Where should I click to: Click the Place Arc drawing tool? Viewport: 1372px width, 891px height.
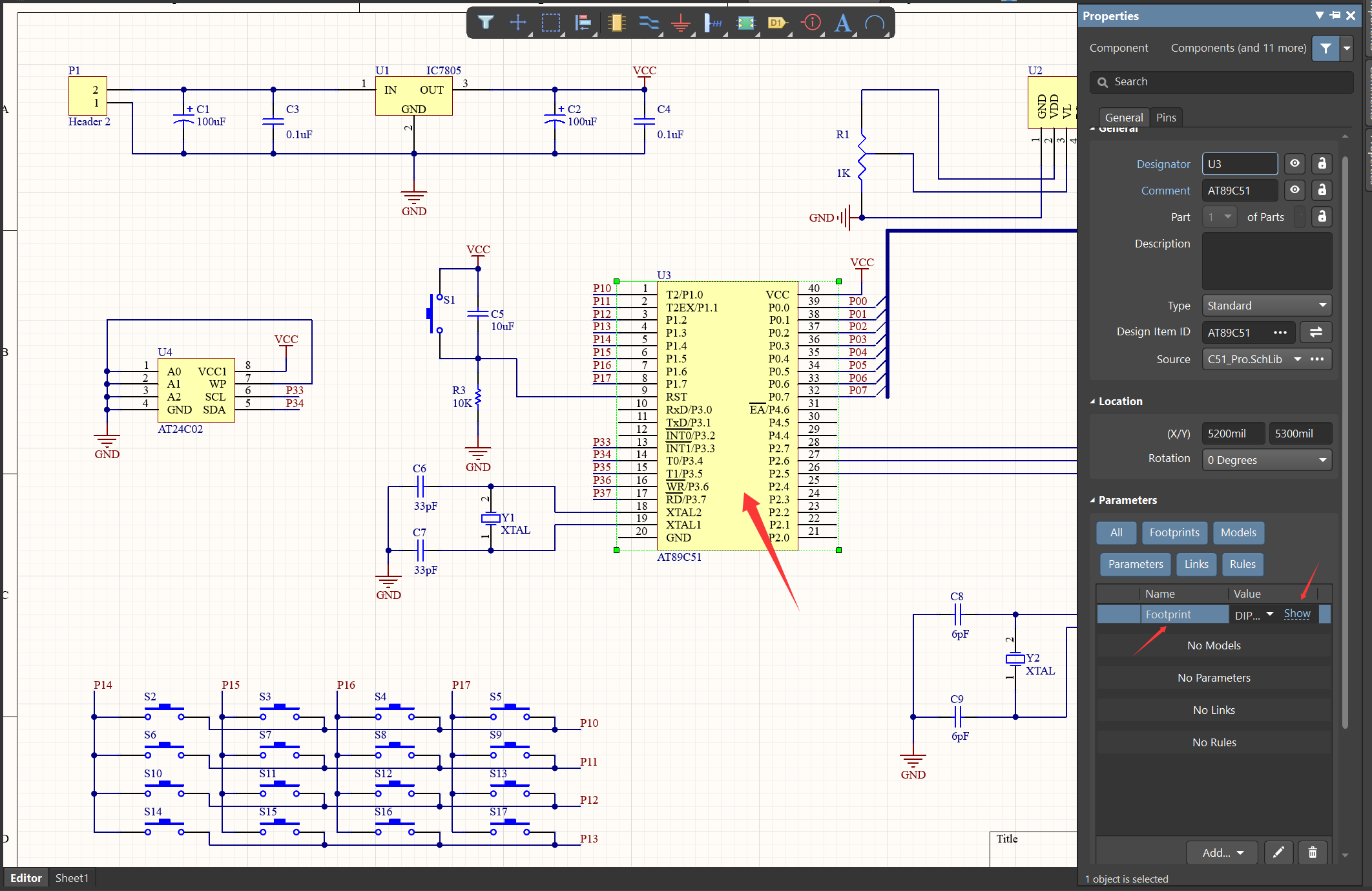click(875, 23)
